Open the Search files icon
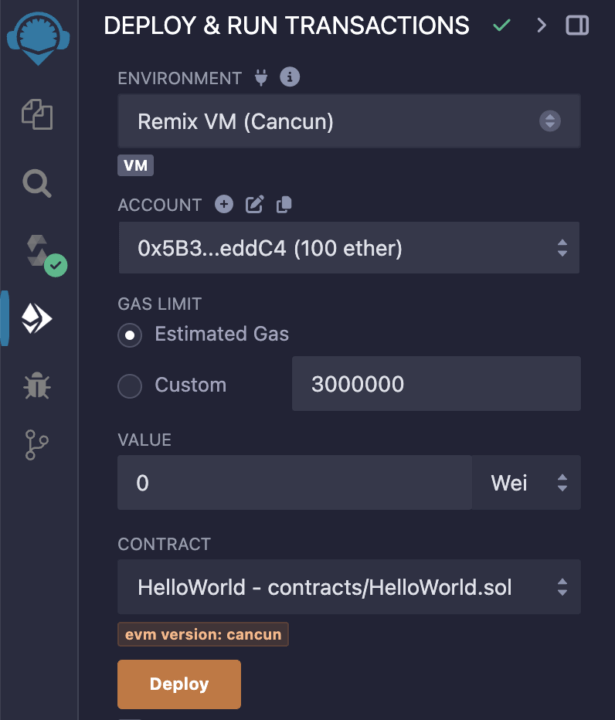 [x=37, y=184]
